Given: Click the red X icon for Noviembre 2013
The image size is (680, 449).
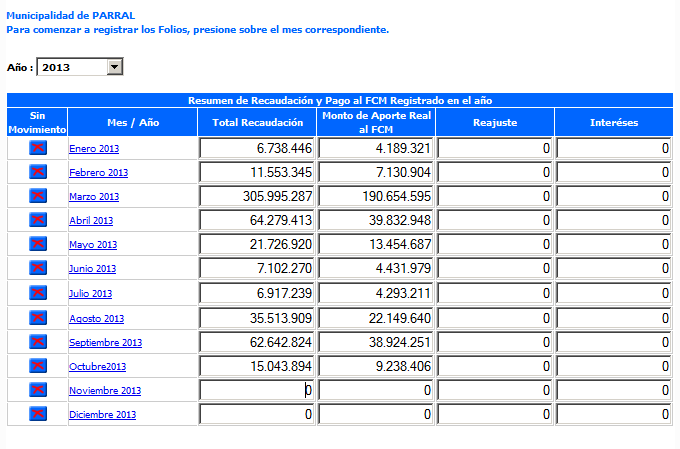Looking at the screenshot, I should (38, 390).
